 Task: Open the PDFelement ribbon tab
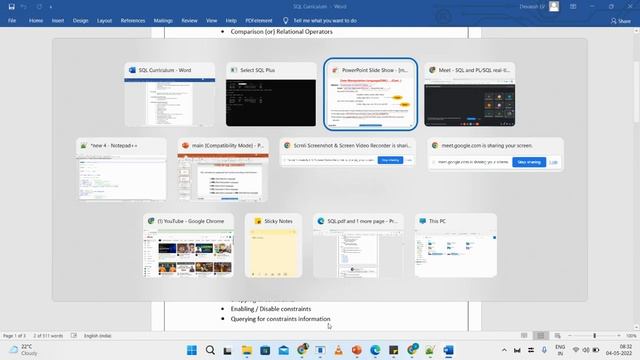(259, 20)
